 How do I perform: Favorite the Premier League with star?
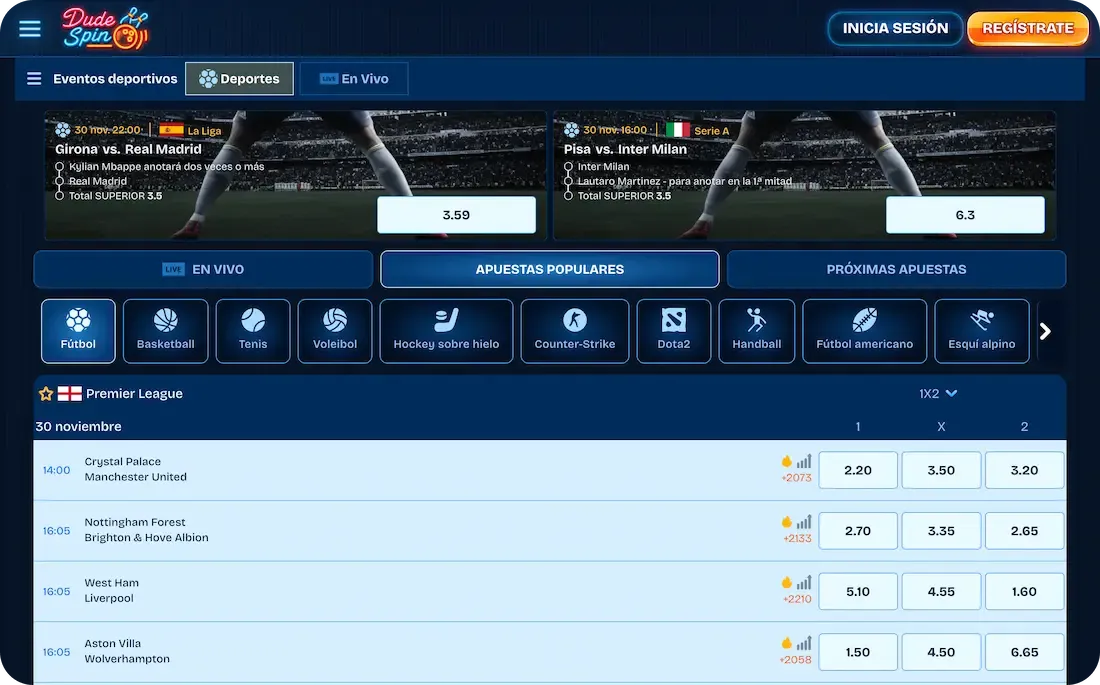click(x=46, y=394)
